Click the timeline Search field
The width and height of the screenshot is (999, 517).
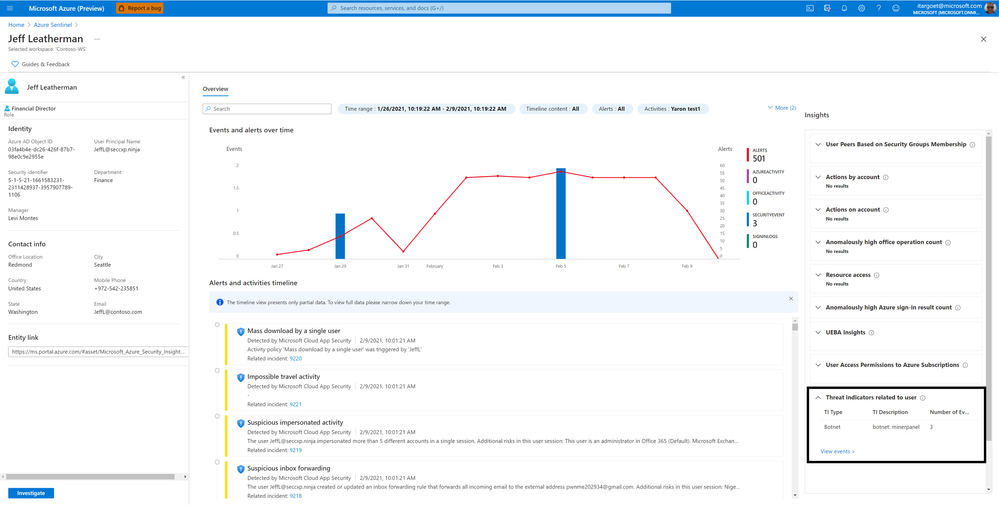pos(267,109)
